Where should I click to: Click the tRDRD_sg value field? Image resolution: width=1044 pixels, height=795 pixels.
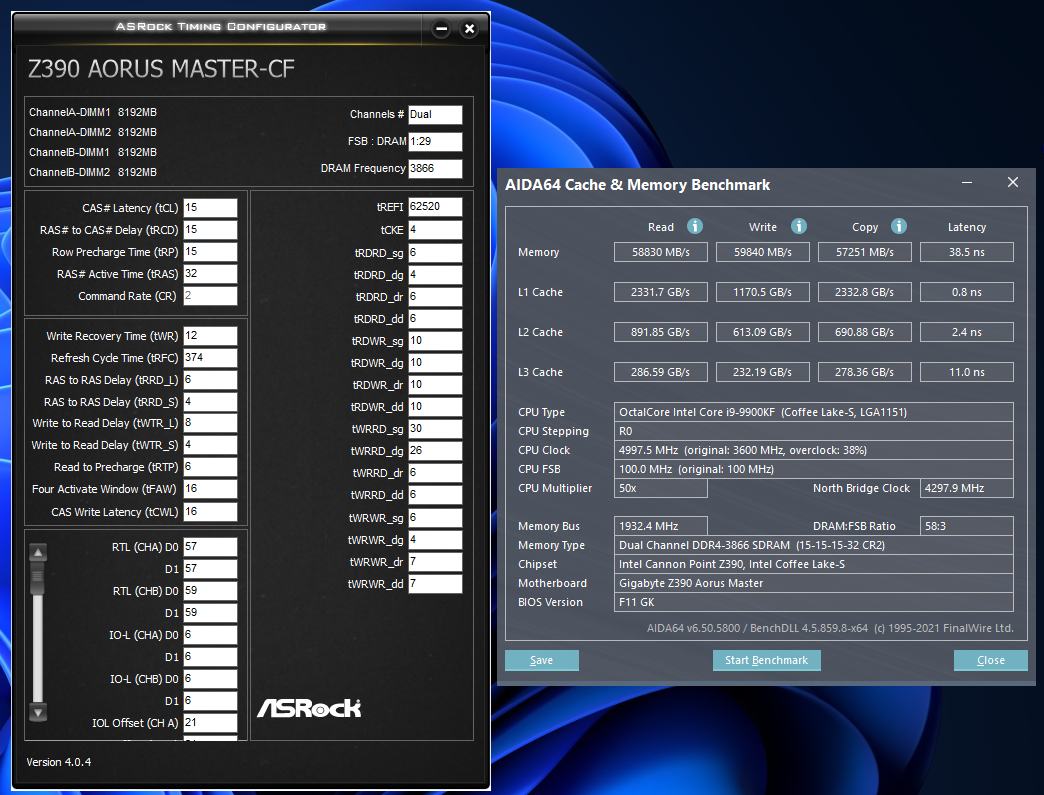[x=435, y=253]
